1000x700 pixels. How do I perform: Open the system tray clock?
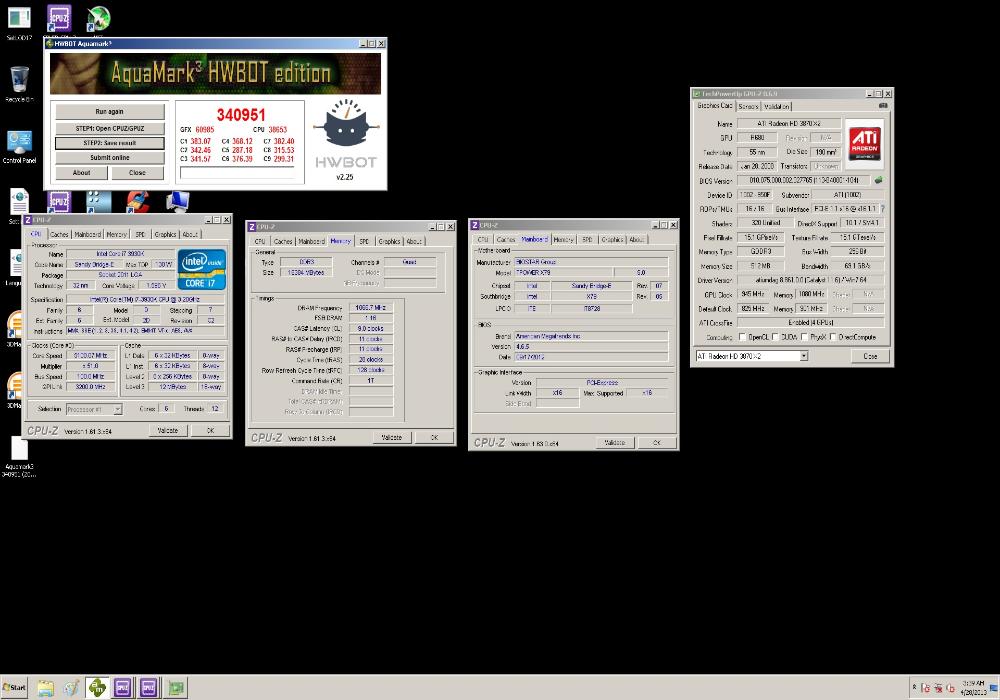974,687
